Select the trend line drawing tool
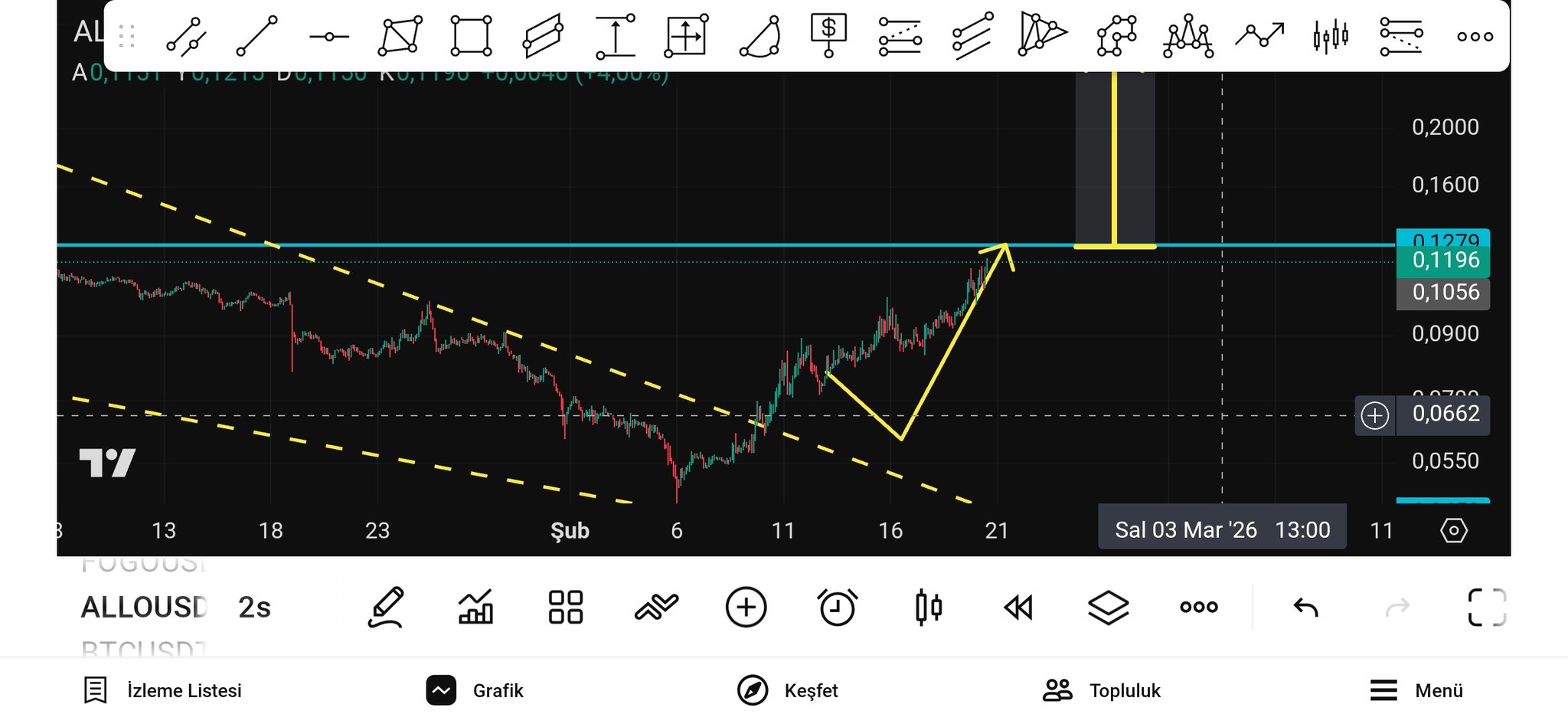 257,36
